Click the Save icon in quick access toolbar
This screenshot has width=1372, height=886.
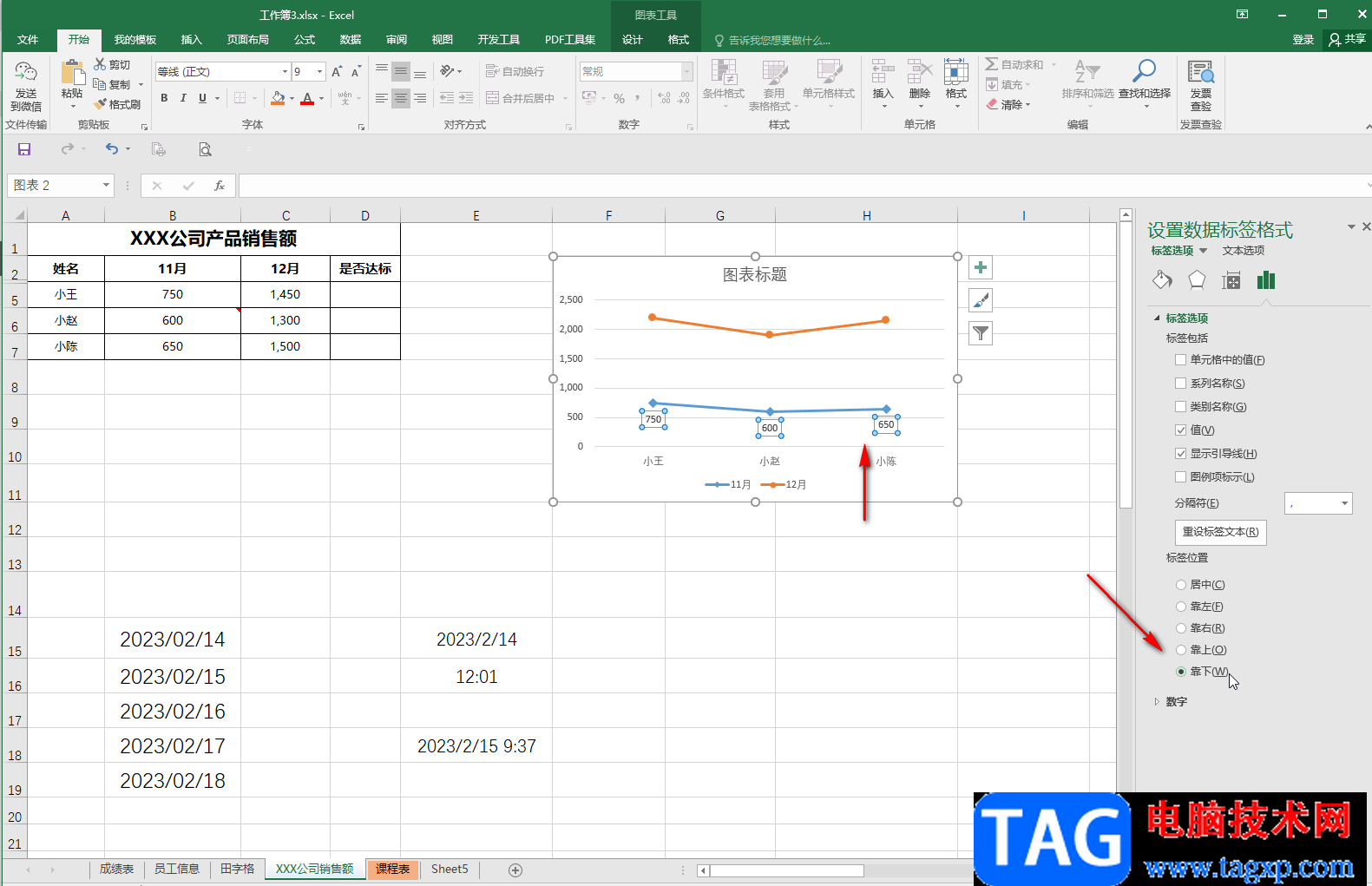click(24, 149)
